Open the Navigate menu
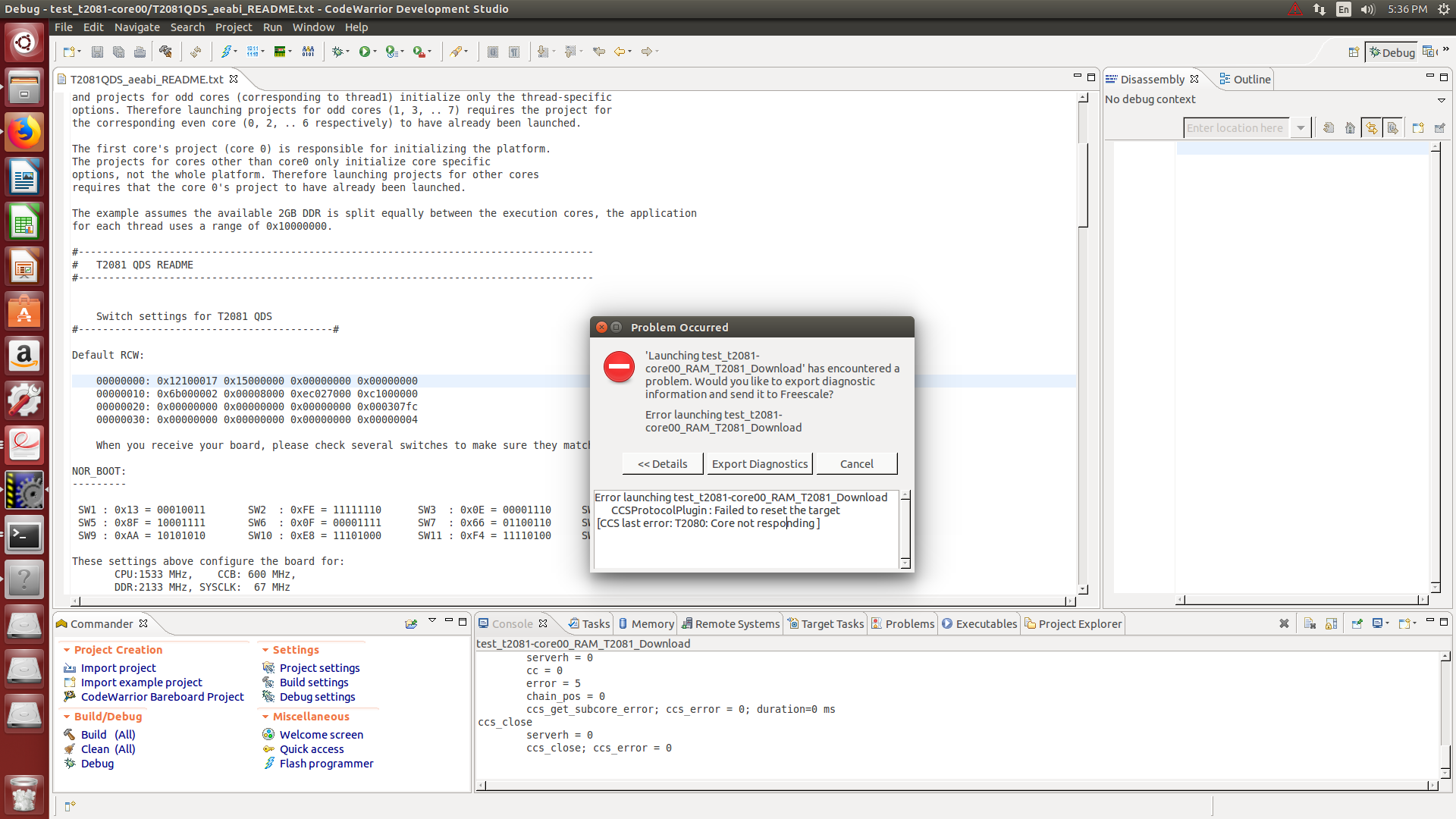The width and height of the screenshot is (1456, 819). [137, 27]
